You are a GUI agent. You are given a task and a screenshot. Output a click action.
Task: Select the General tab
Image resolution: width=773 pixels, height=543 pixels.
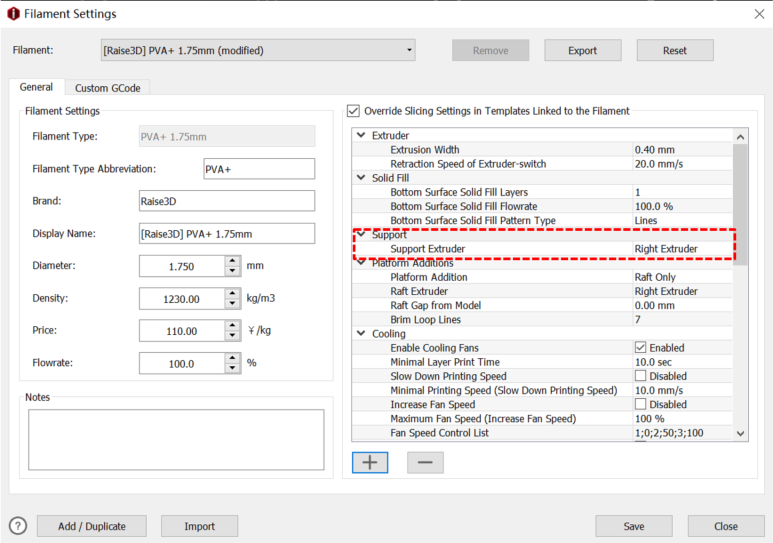tap(36, 88)
